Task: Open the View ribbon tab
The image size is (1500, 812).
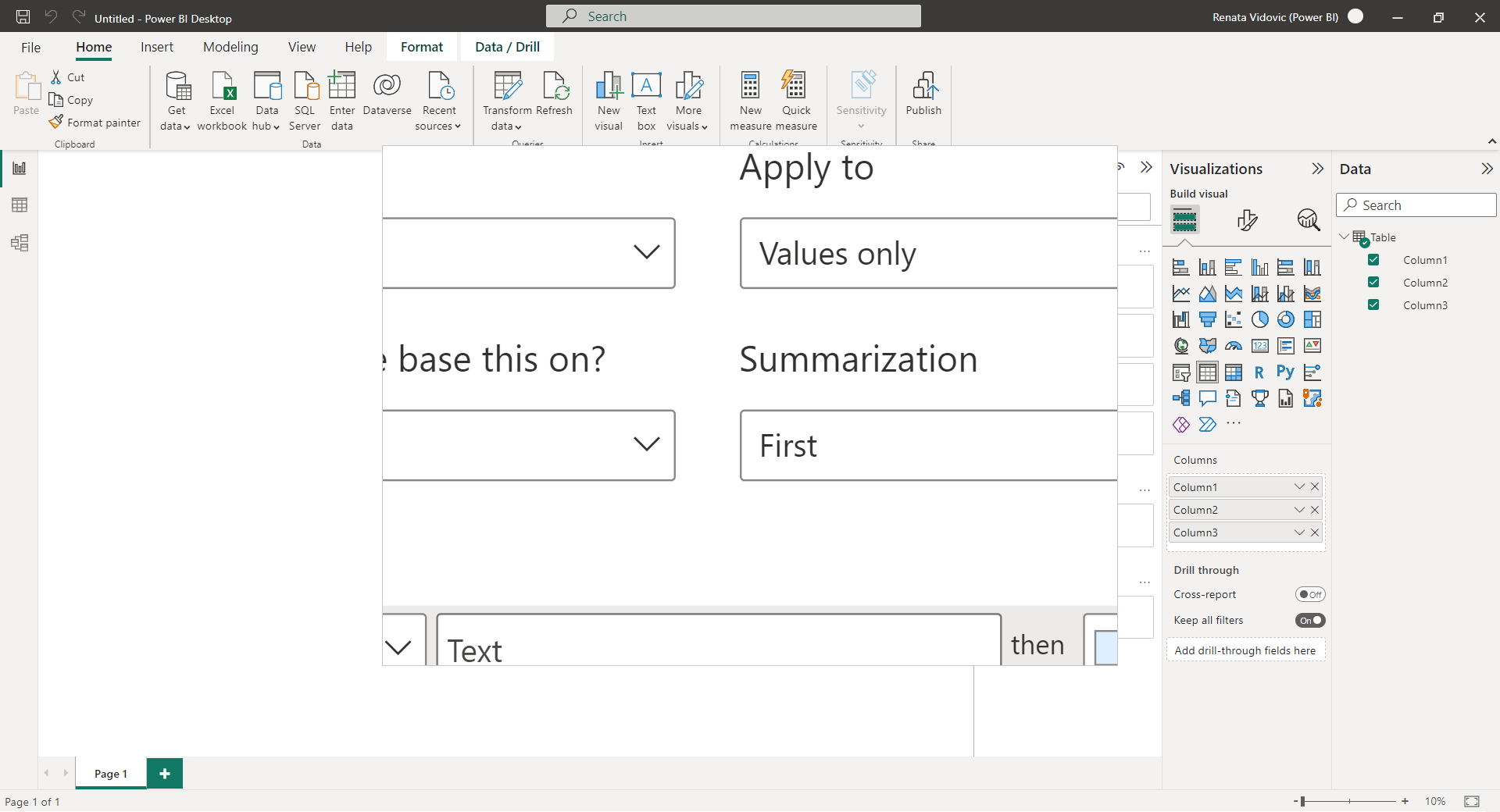Action: (x=302, y=47)
